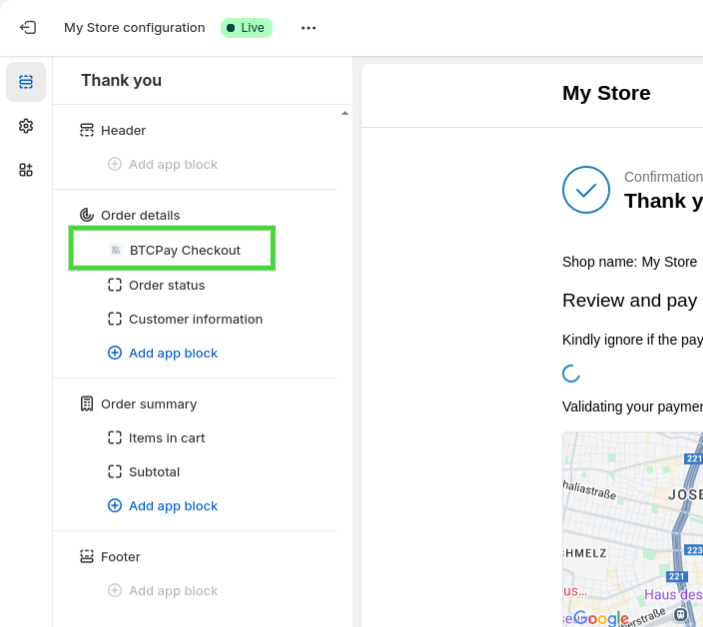Click the My Store preview heading
The image size is (703, 627).
pyautogui.click(x=606, y=93)
